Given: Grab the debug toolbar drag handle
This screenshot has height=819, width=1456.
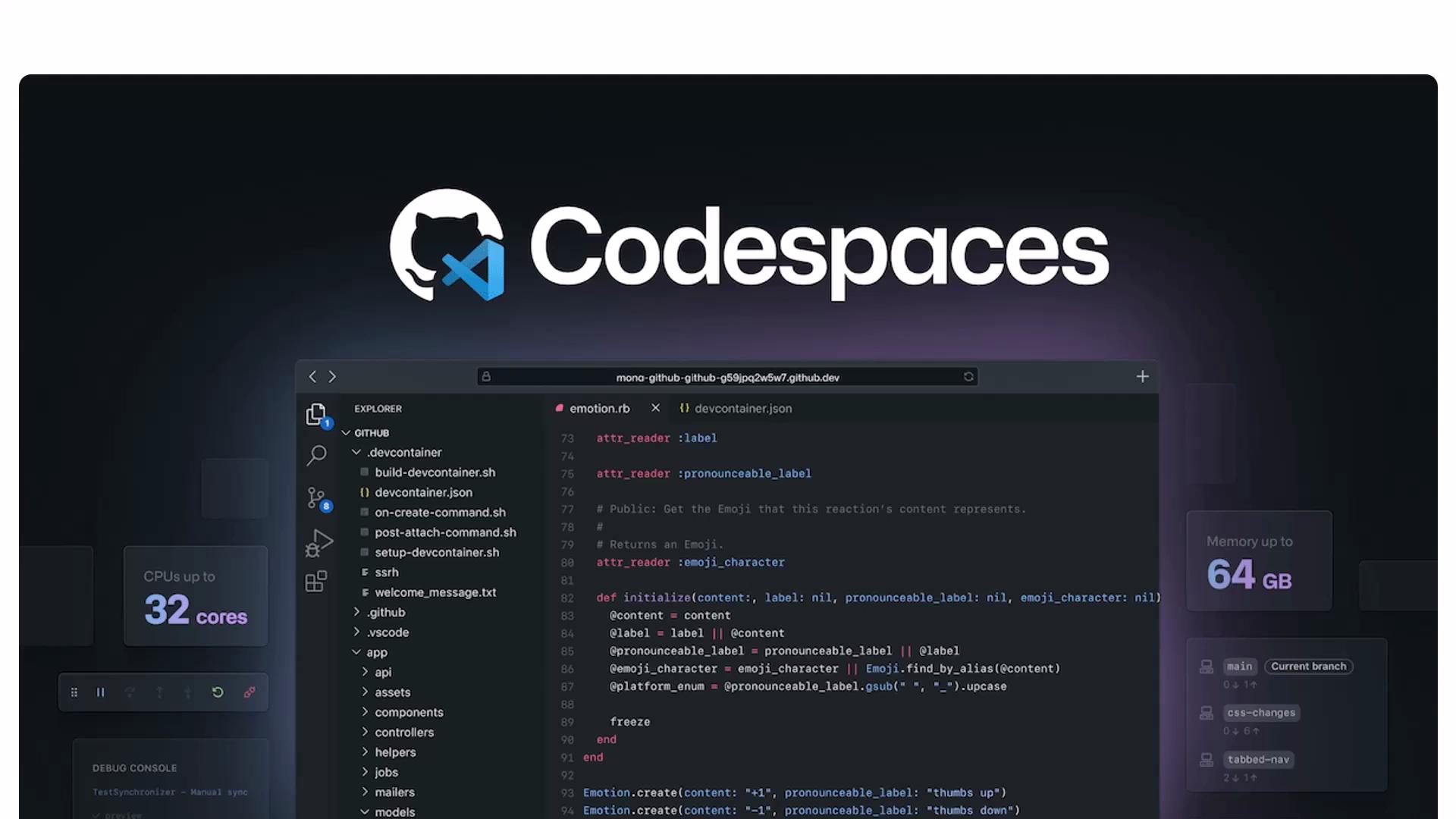Looking at the screenshot, I should (74, 692).
